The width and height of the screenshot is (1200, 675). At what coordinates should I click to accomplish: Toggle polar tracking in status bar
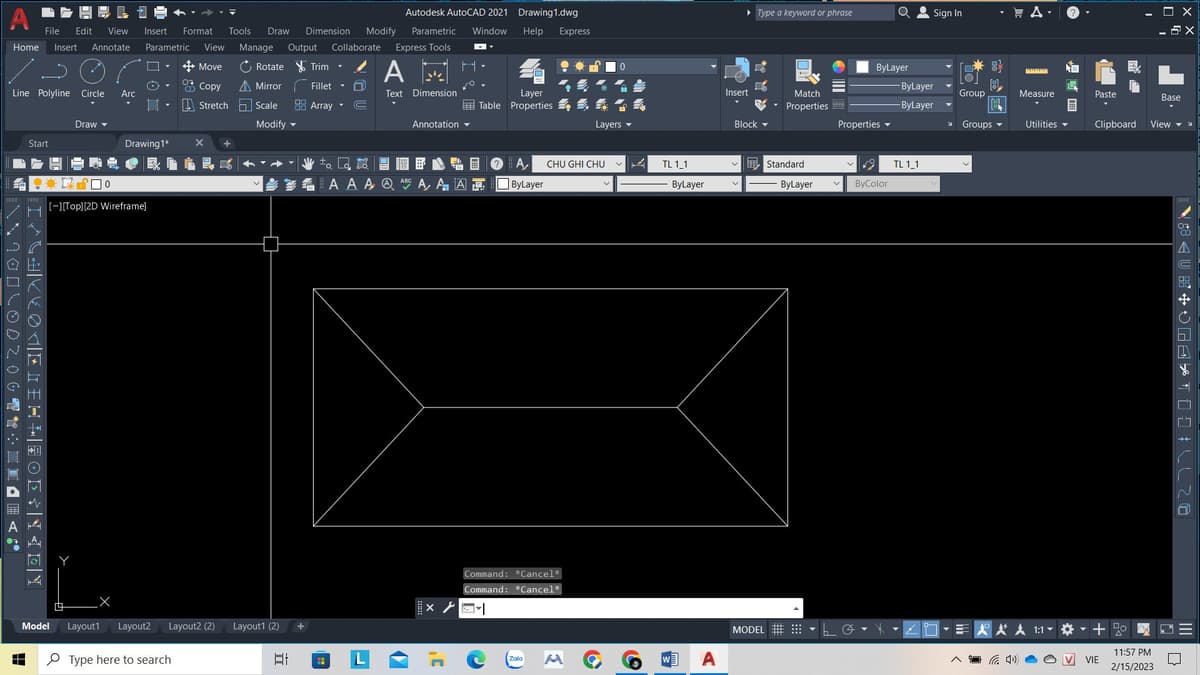point(848,630)
